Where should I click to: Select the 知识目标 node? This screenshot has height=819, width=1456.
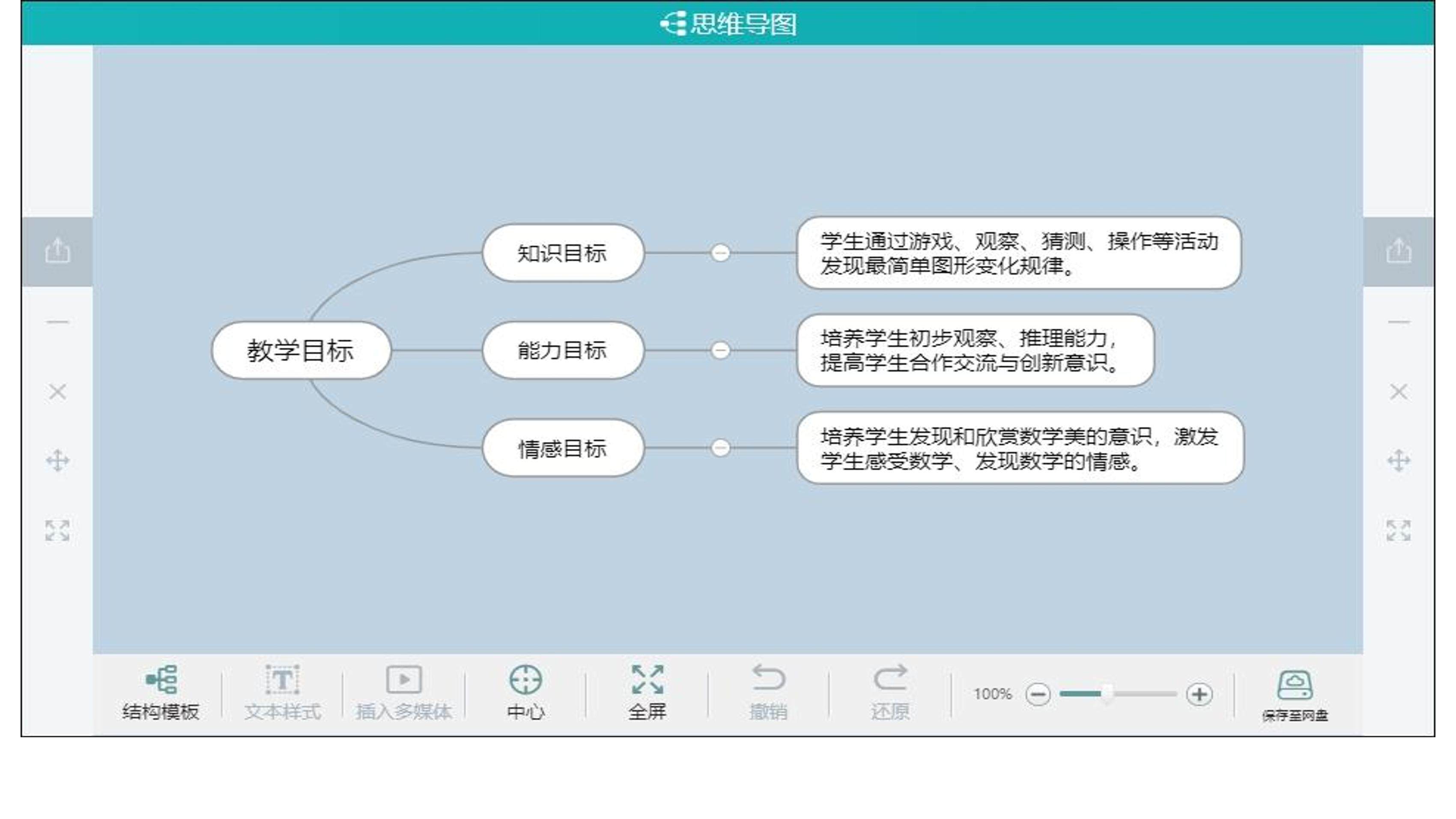click(x=563, y=253)
